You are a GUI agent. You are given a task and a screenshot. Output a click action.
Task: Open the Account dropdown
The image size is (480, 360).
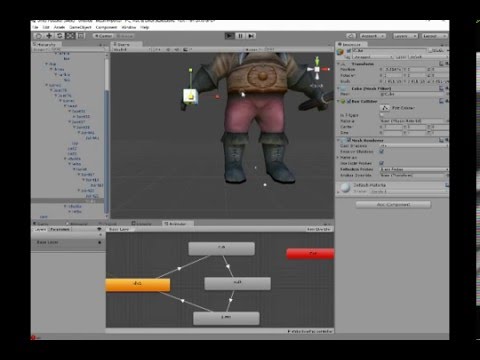[373, 36]
